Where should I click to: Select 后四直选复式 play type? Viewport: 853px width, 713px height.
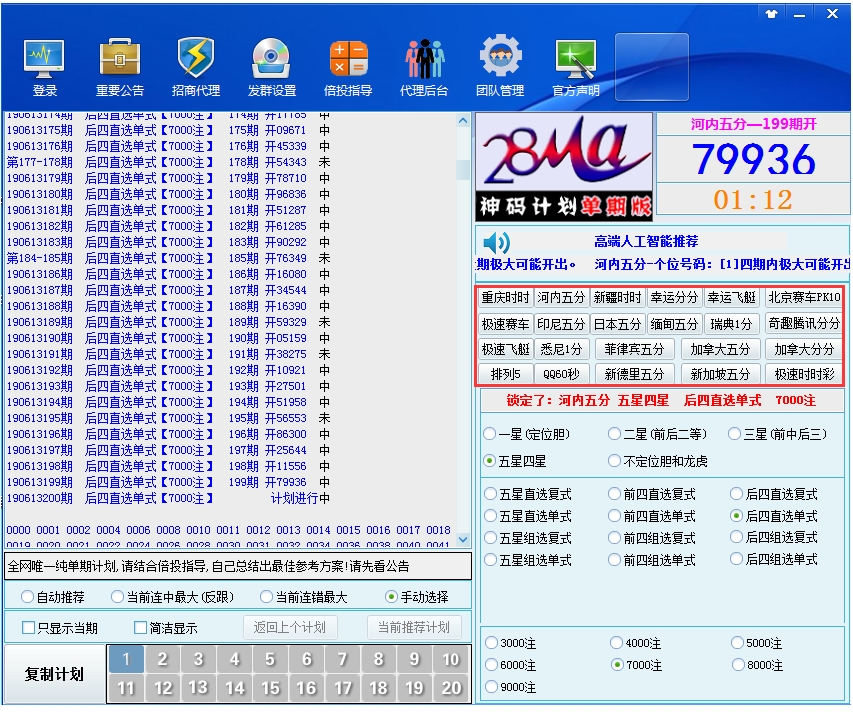pos(738,494)
